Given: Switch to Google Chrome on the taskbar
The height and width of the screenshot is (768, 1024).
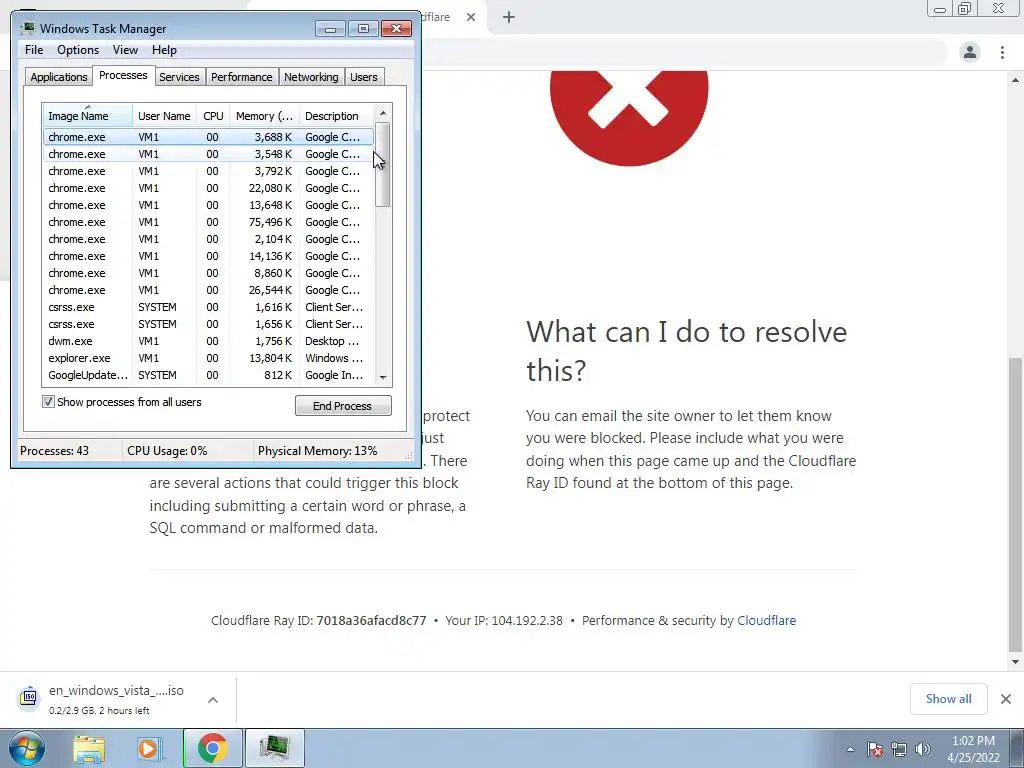Looking at the screenshot, I should (213, 749).
